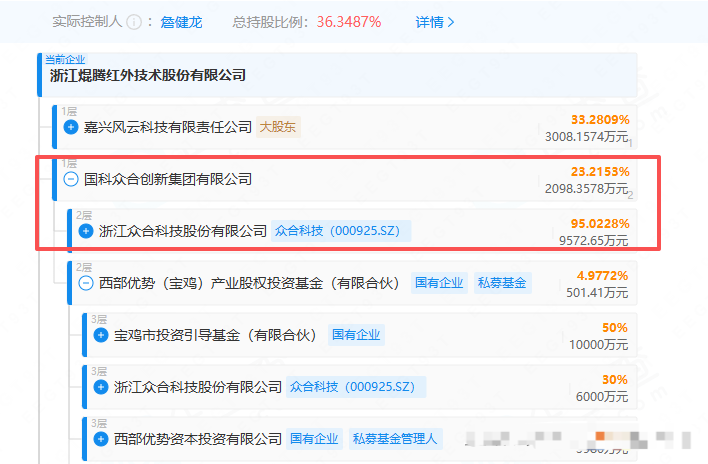This screenshot has width=708, height=464.
Task: Select total shareholding 36.3487% value
Action: pyautogui.click(x=349, y=22)
